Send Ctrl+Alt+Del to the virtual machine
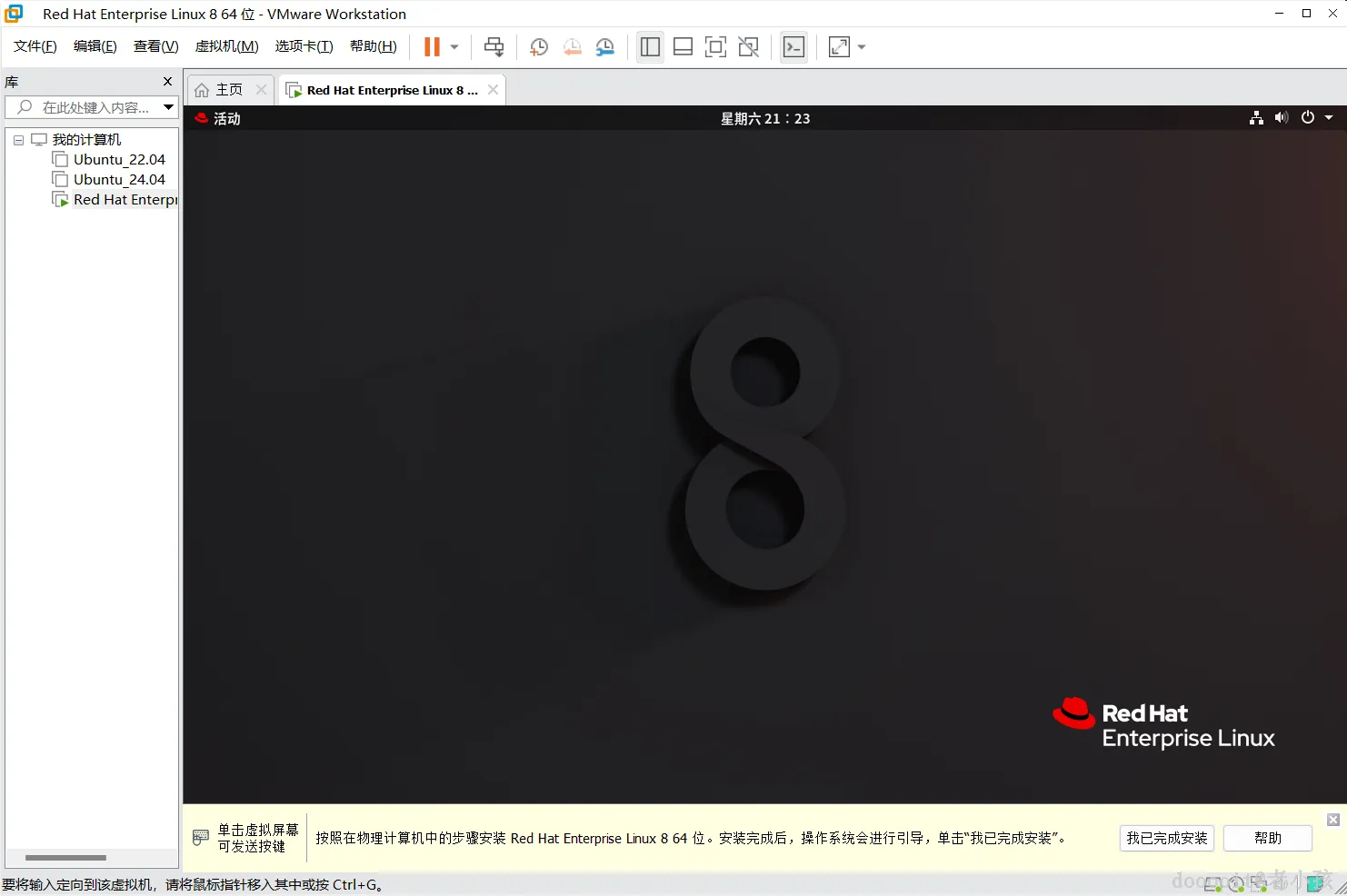This screenshot has height=896, width=1347. coord(494,46)
